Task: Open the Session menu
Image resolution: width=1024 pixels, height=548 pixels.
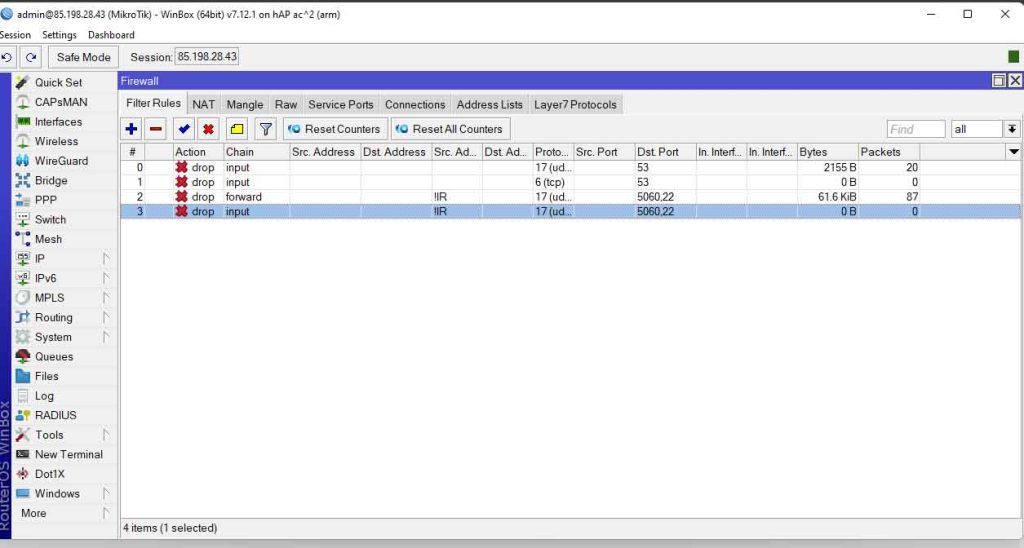Action: pos(15,35)
